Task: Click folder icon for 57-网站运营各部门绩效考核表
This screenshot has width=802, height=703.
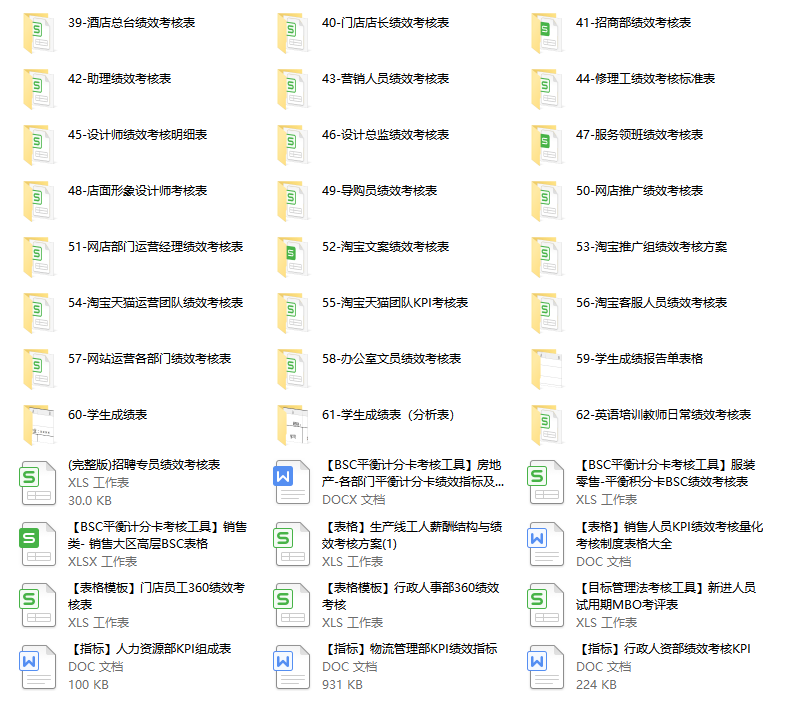Action: (x=39, y=369)
